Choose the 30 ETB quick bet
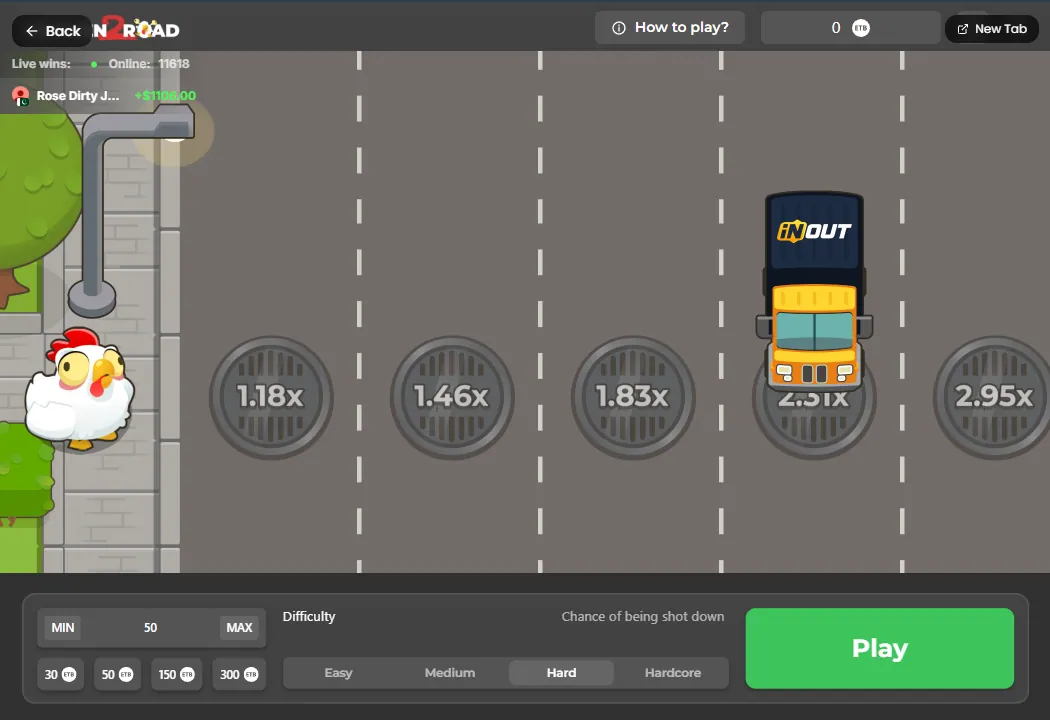Viewport: 1050px width, 720px height. click(x=60, y=674)
